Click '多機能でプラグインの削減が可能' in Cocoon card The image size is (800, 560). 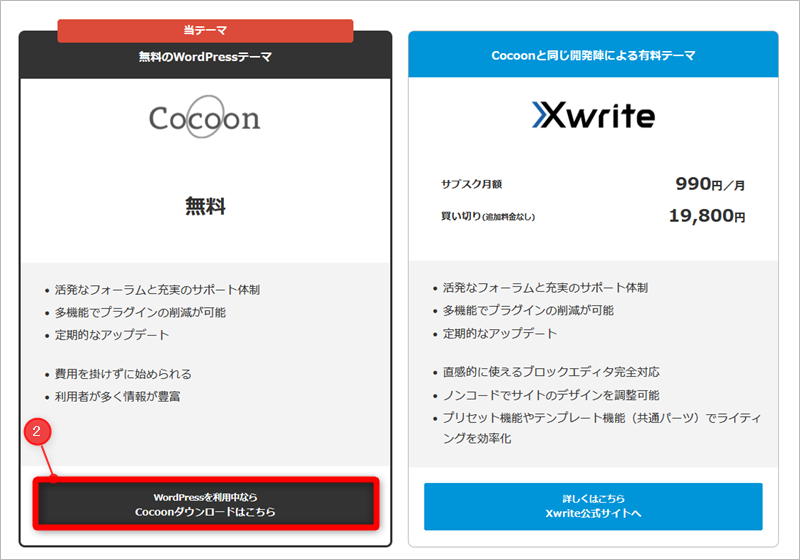140,312
